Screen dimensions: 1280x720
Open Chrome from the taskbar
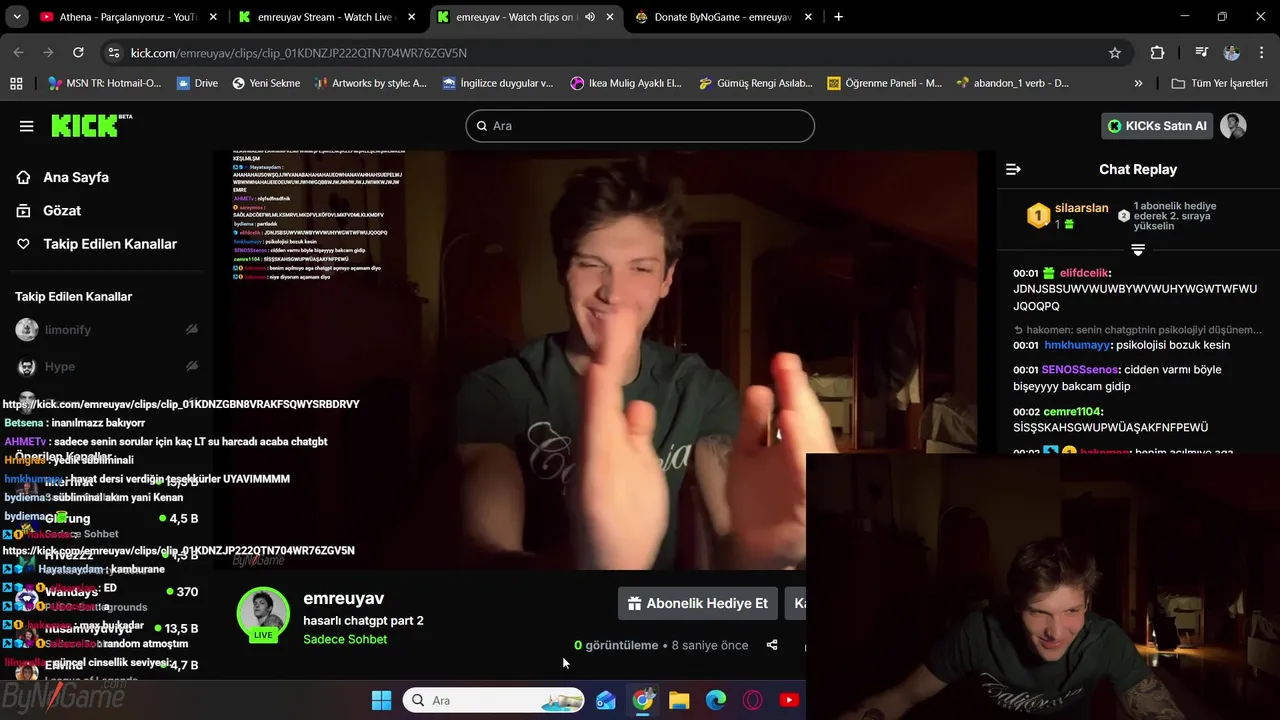643,700
